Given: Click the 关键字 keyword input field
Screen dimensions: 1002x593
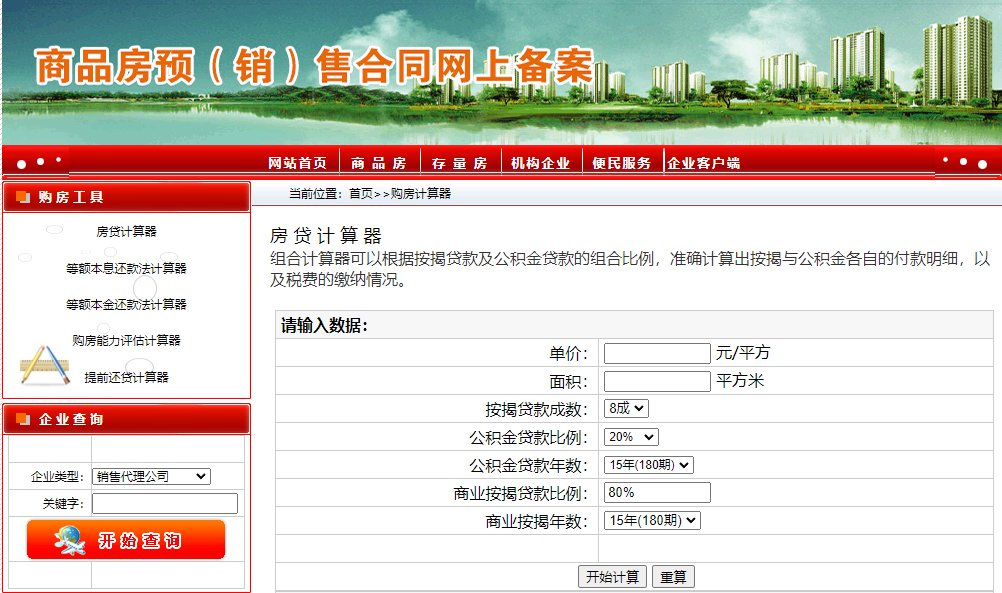Looking at the screenshot, I should tap(165, 503).
